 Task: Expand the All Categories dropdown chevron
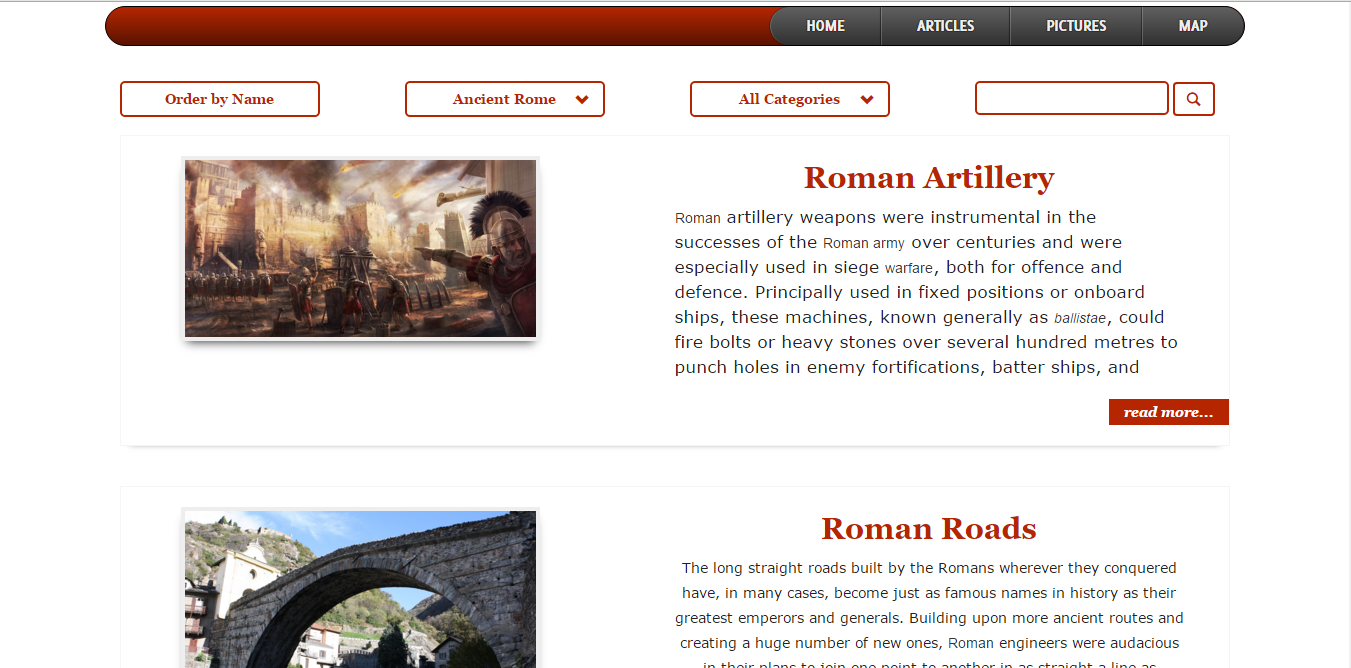click(867, 100)
